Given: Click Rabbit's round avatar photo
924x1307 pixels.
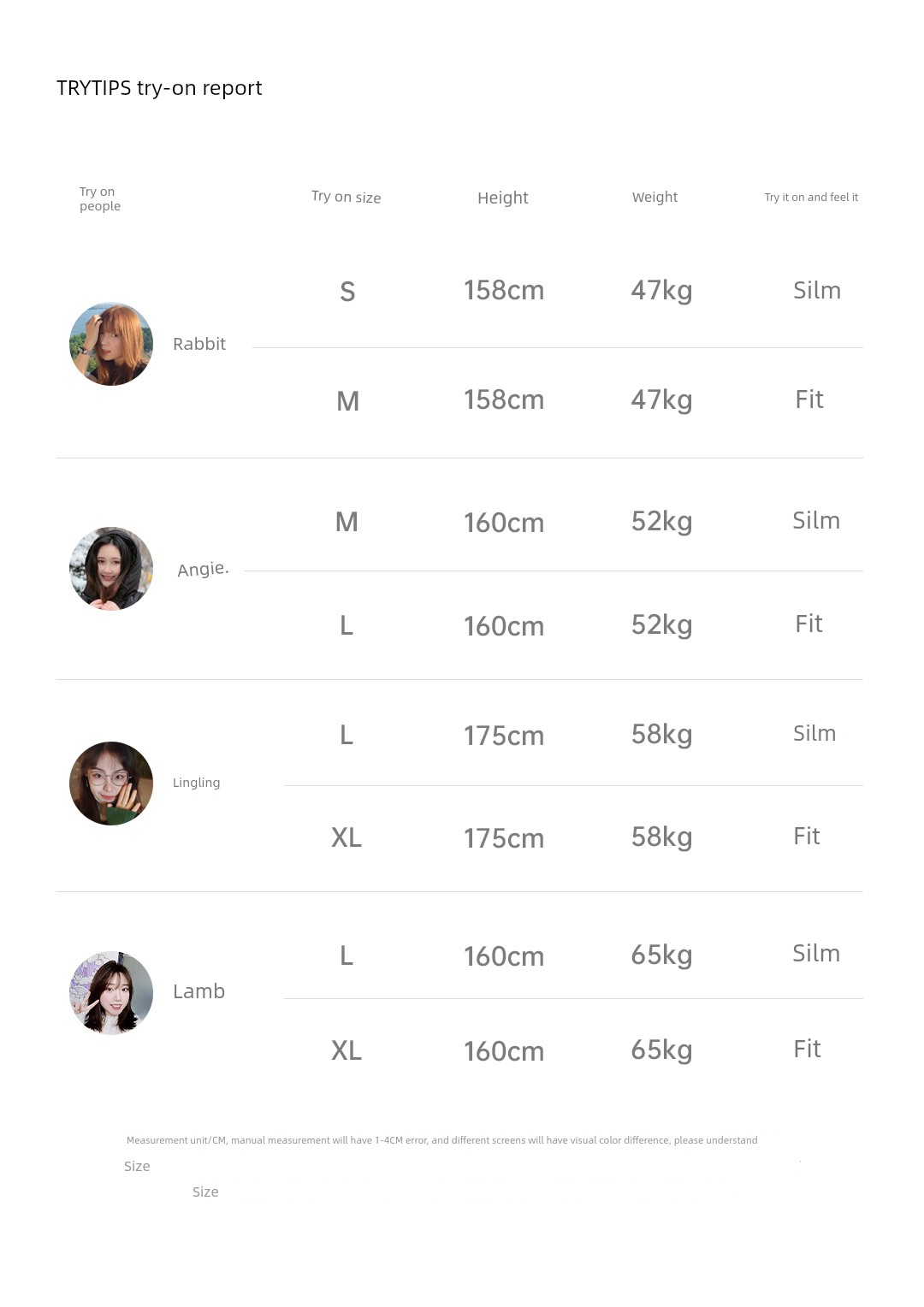Looking at the screenshot, I should pyautogui.click(x=111, y=344).
